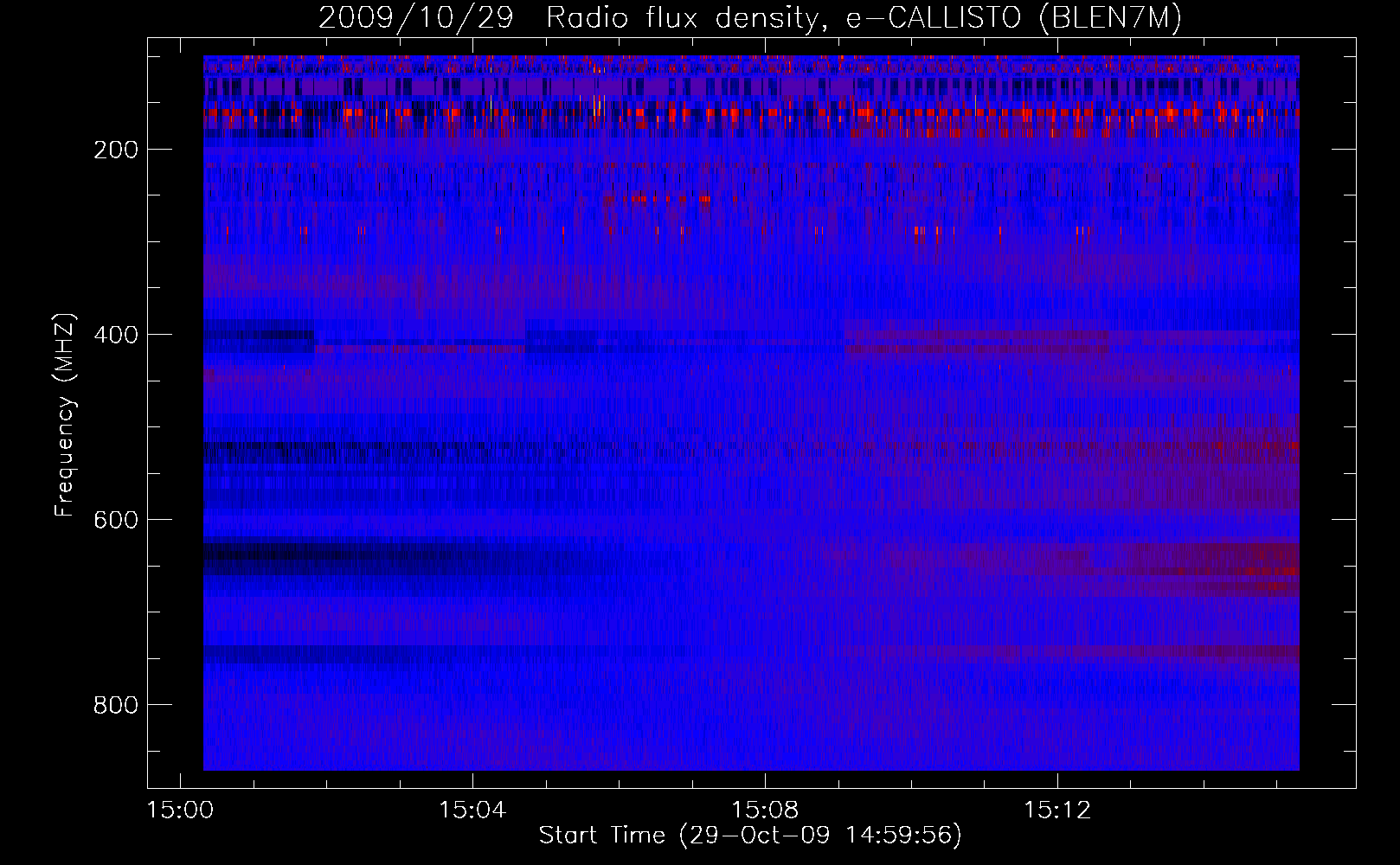Click the 15:12 time tick label
Viewport: 1400px width, 865px height.
coord(1057,811)
